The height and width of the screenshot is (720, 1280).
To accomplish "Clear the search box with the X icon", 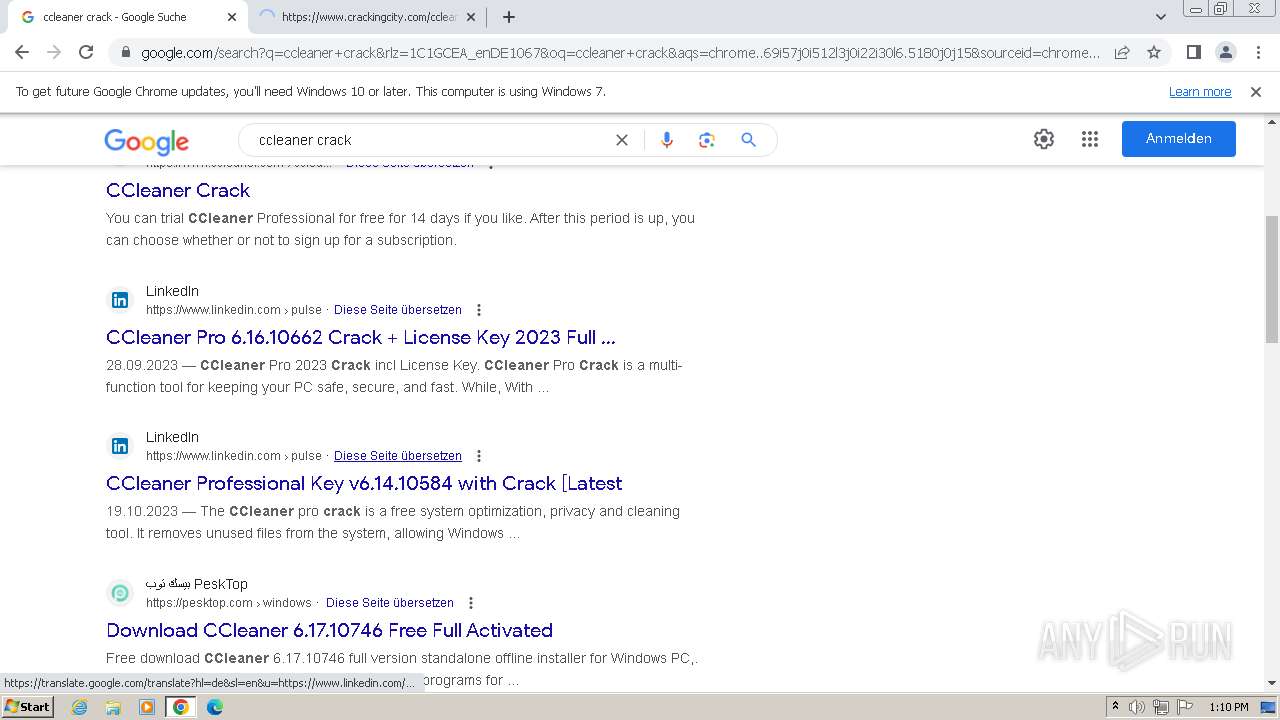I will point(622,140).
